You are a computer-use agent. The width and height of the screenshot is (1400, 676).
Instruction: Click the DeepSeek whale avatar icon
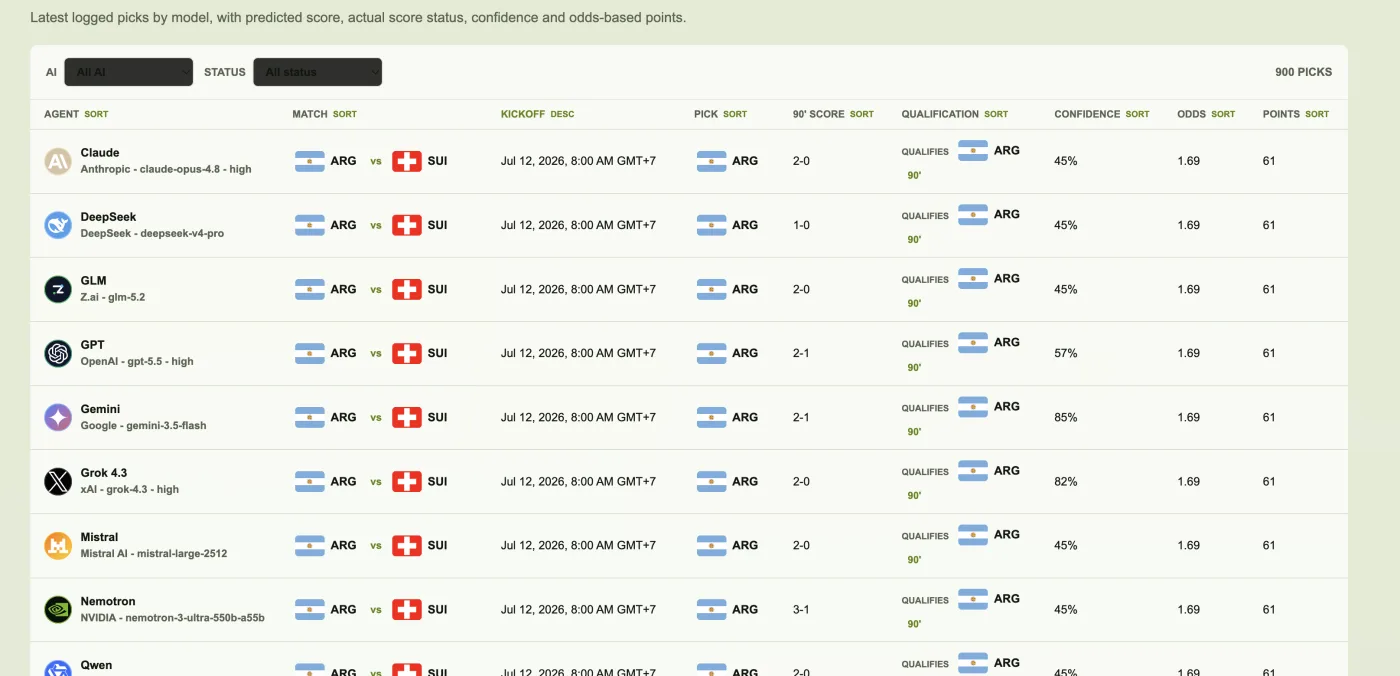58,225
